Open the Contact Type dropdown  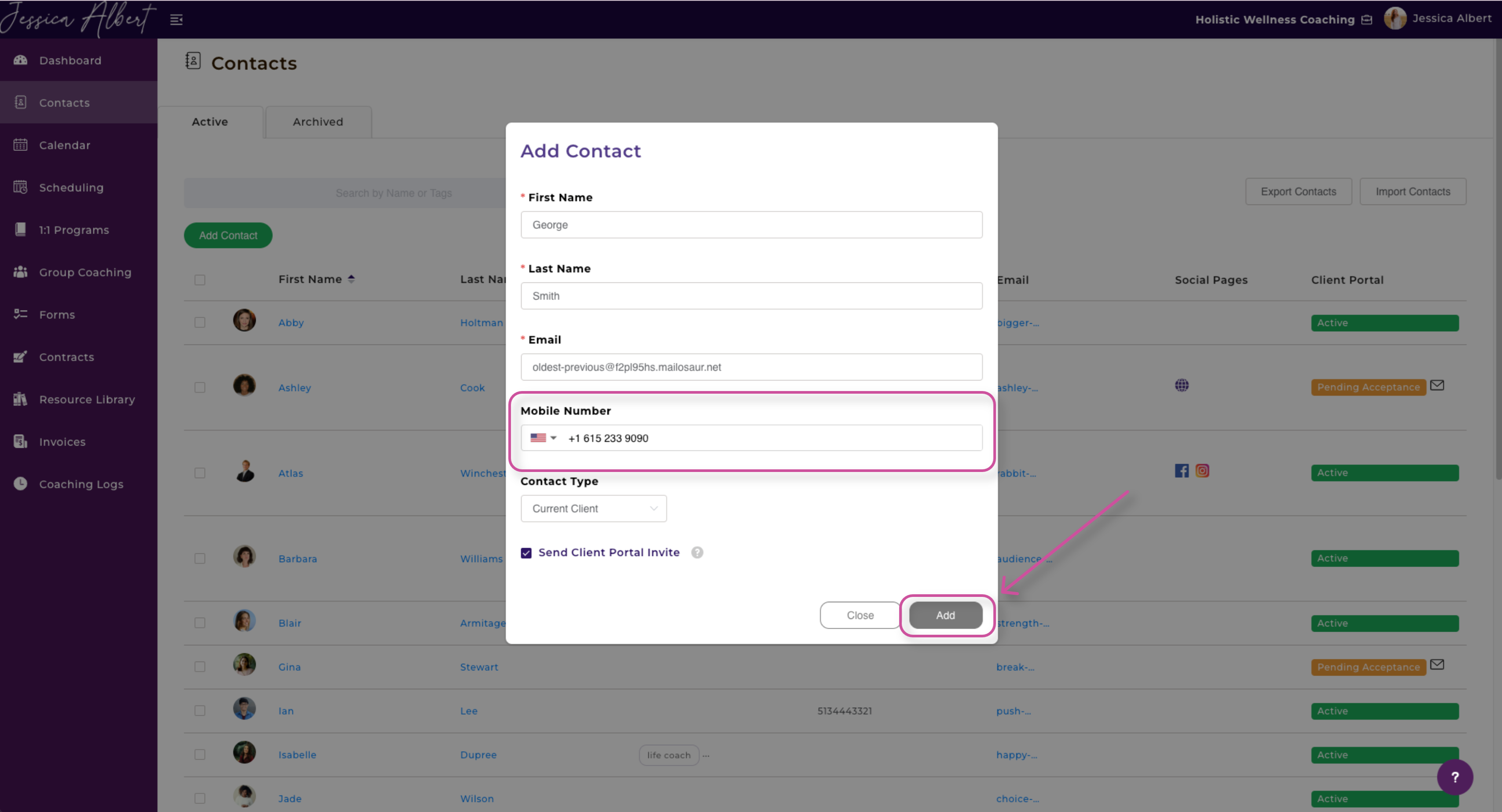click(x=593, y=508)
